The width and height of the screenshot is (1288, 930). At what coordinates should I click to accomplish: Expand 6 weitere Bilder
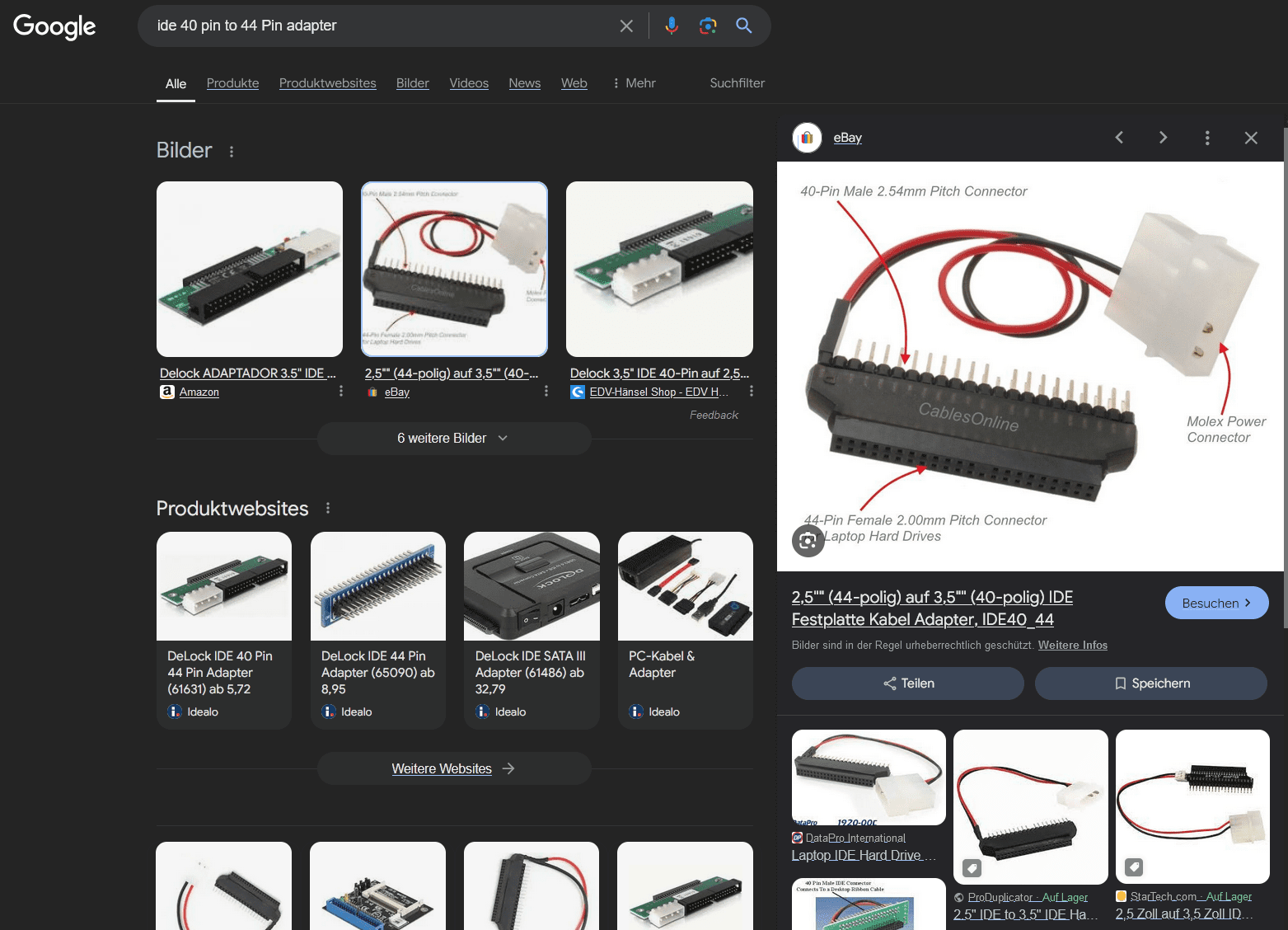(454, 439)
